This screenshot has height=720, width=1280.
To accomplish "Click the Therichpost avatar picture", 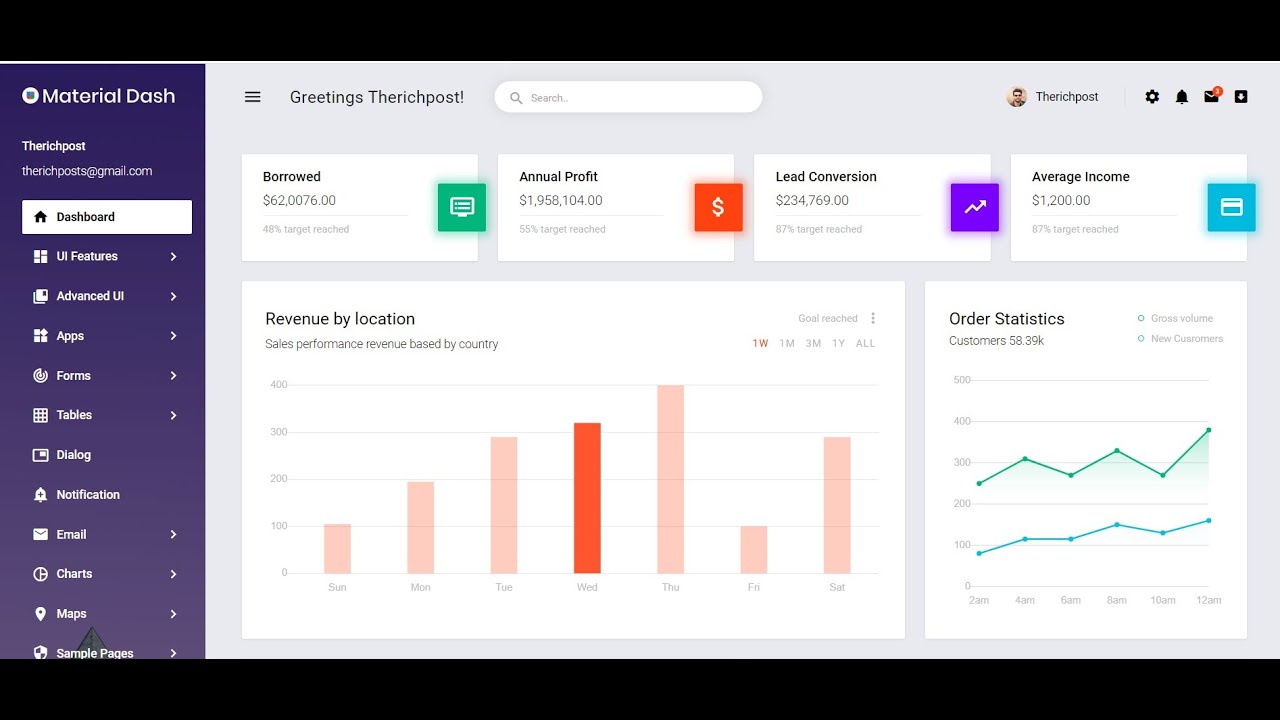I will pos(1017,97).
